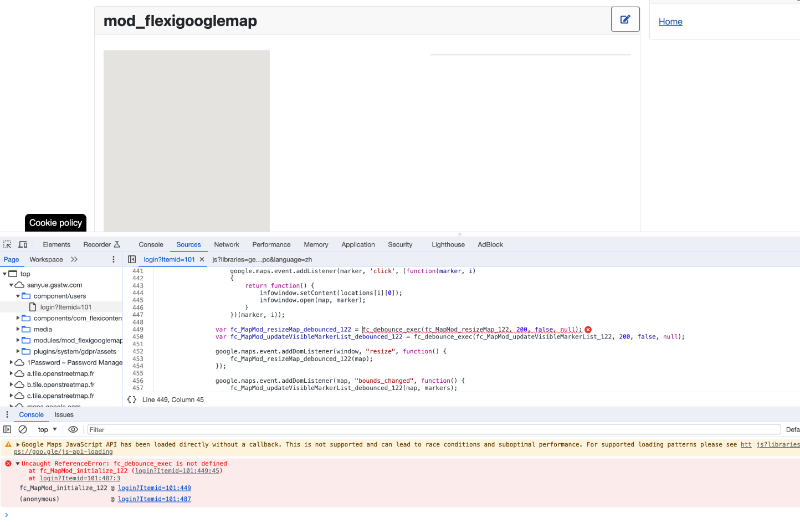Click the console prompt input line
Screen dimensions: 800x526
coord(400,515)
